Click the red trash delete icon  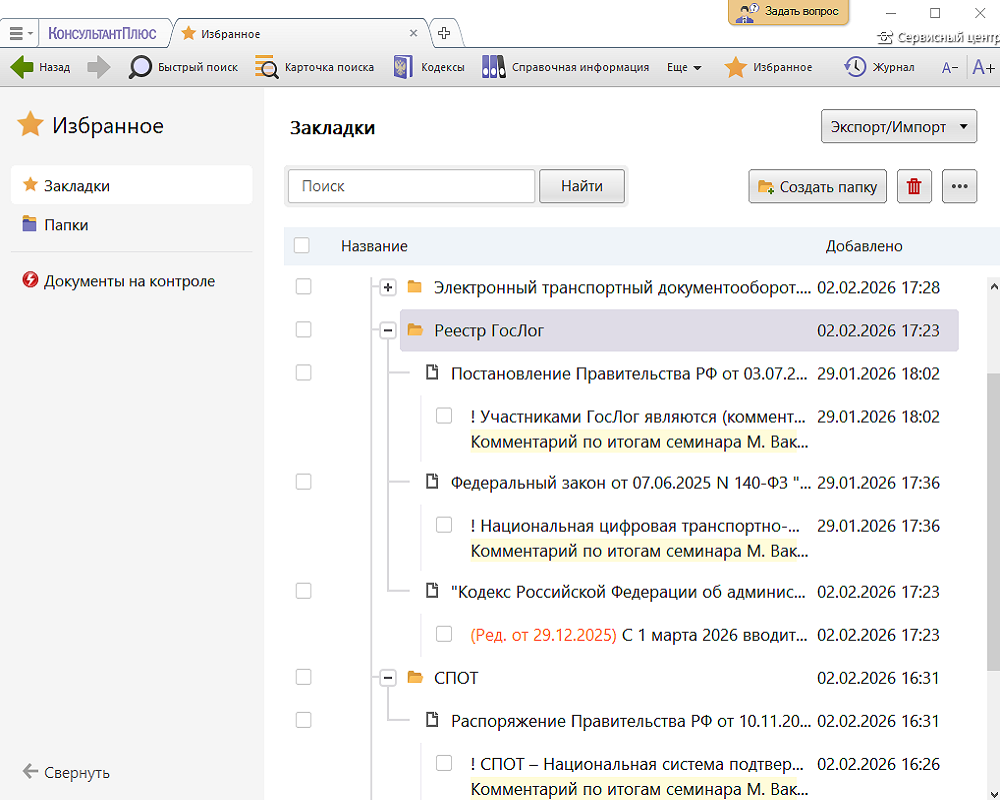pyautogui.click(x=914, y=186)
